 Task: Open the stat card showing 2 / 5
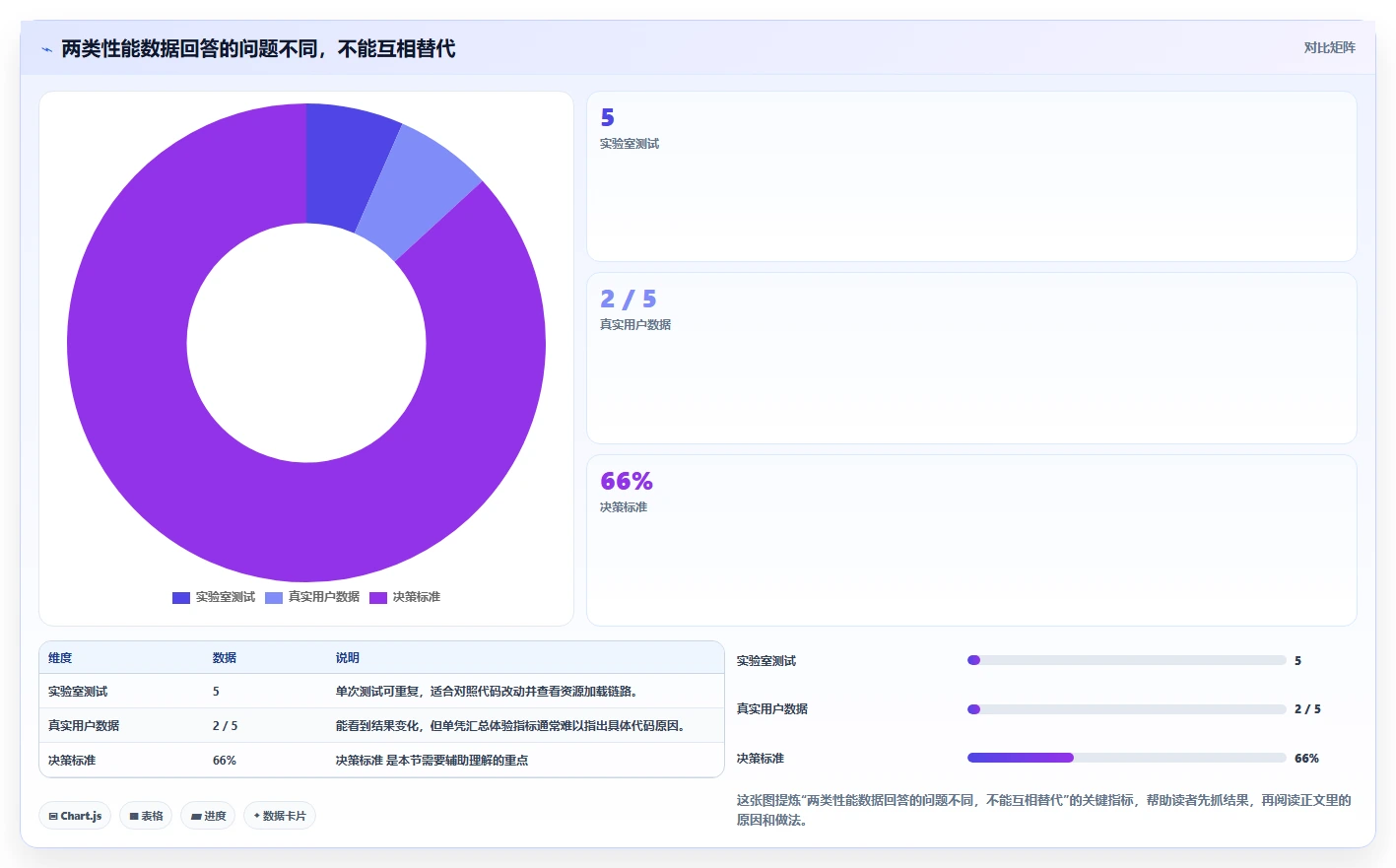(x=971, y=359)
